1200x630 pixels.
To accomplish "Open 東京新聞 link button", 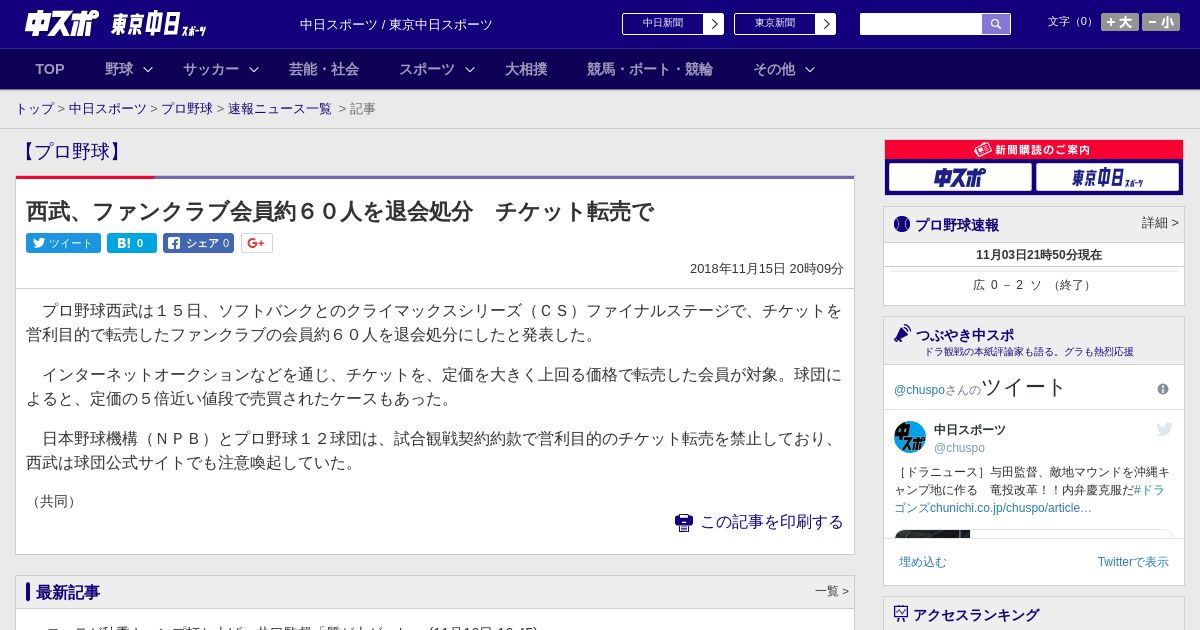I will tap(774, 24).
